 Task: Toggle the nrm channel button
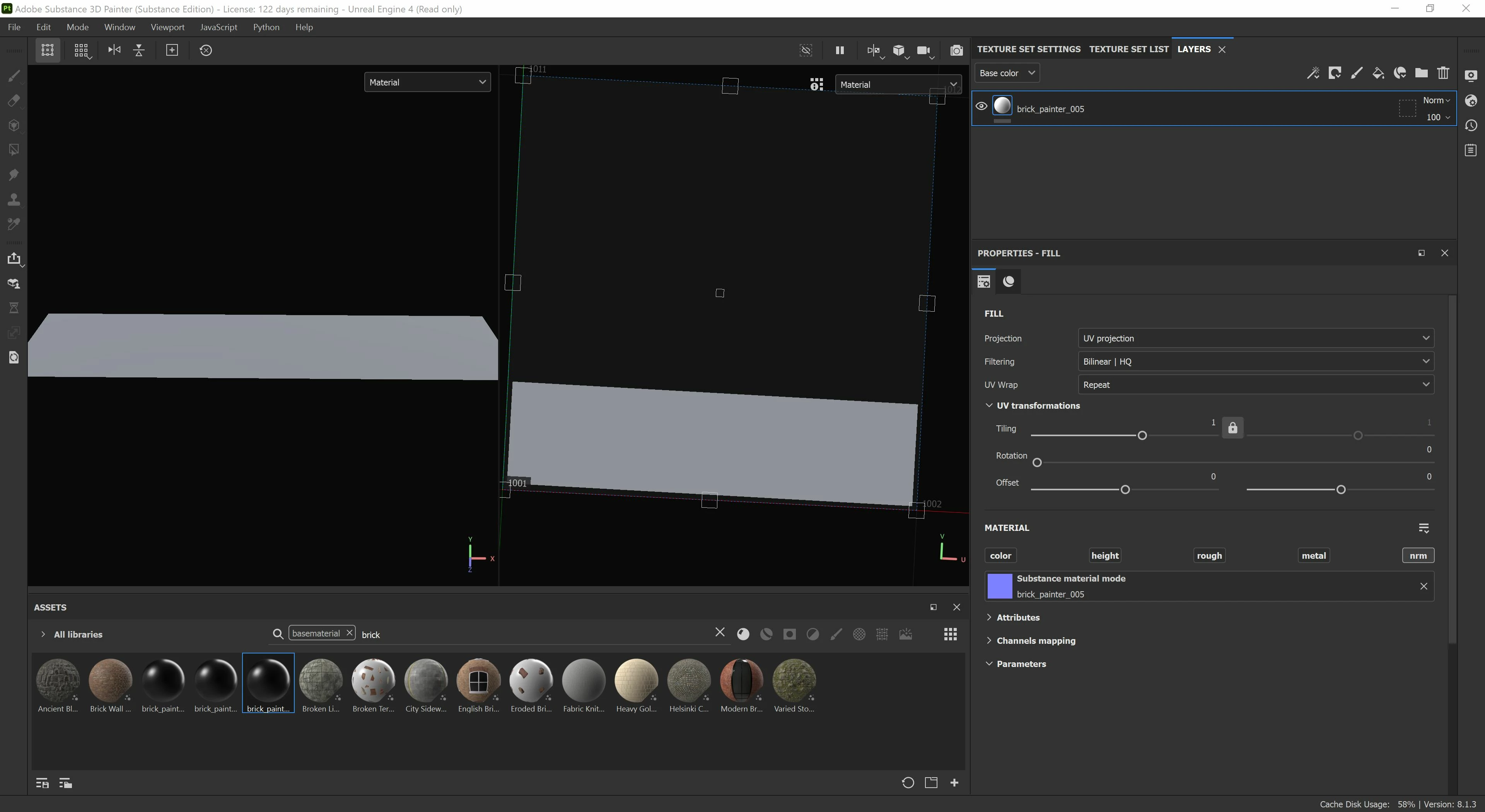(x=1418, y=556)
